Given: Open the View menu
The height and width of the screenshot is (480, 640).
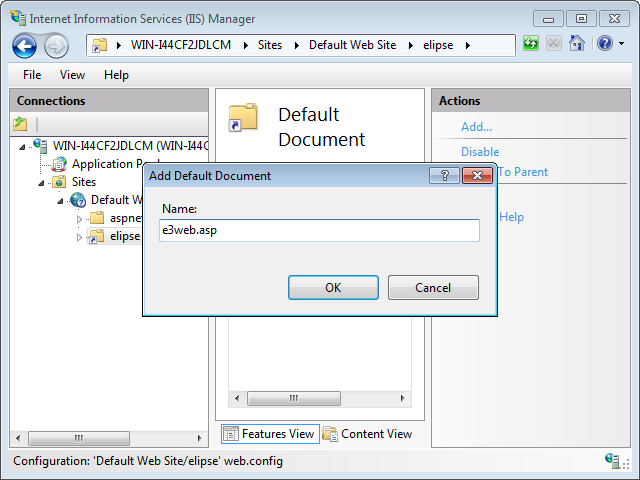Looking at the screenshot, I should [x=72, y=75].
